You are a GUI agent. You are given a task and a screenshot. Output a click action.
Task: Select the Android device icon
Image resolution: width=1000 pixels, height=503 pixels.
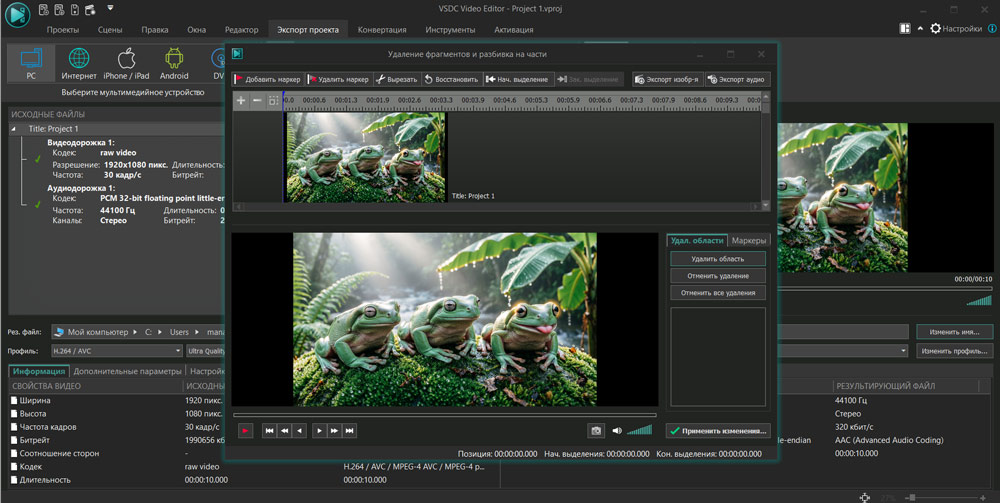[174, 64]
